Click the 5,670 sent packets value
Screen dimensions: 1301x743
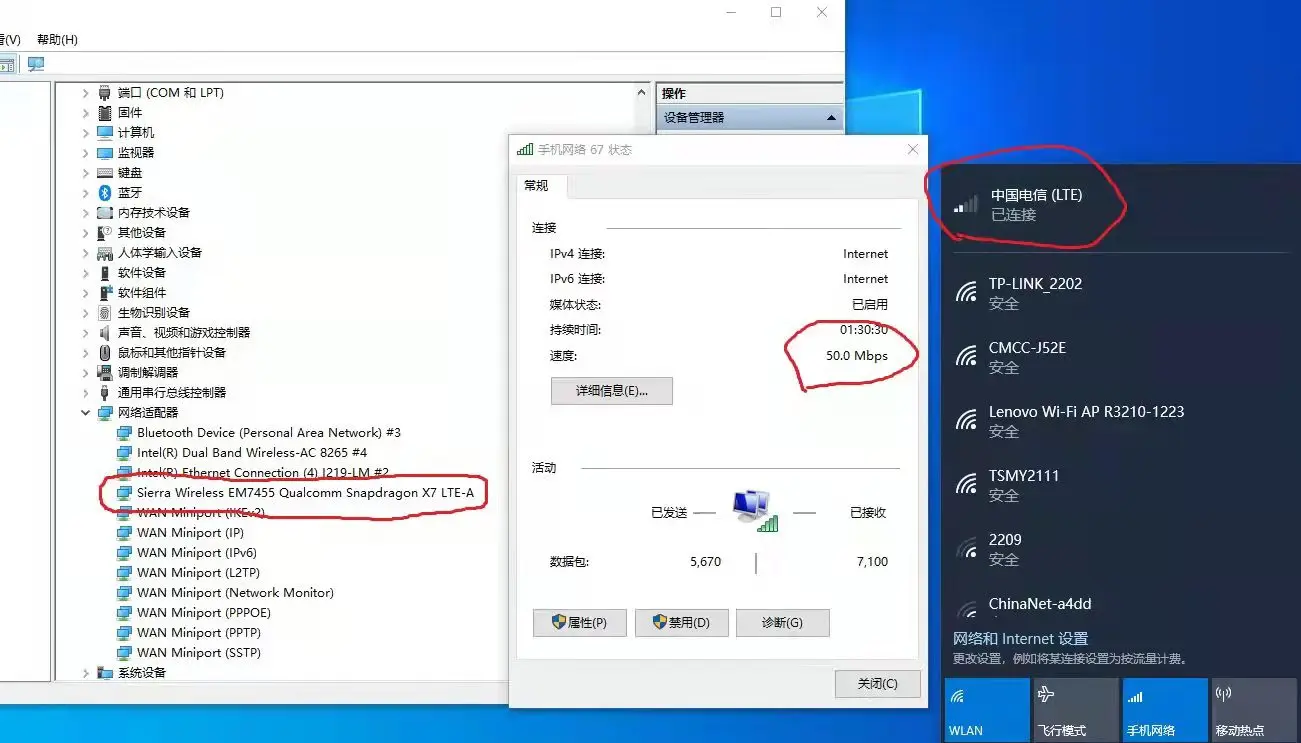[705, 562]
